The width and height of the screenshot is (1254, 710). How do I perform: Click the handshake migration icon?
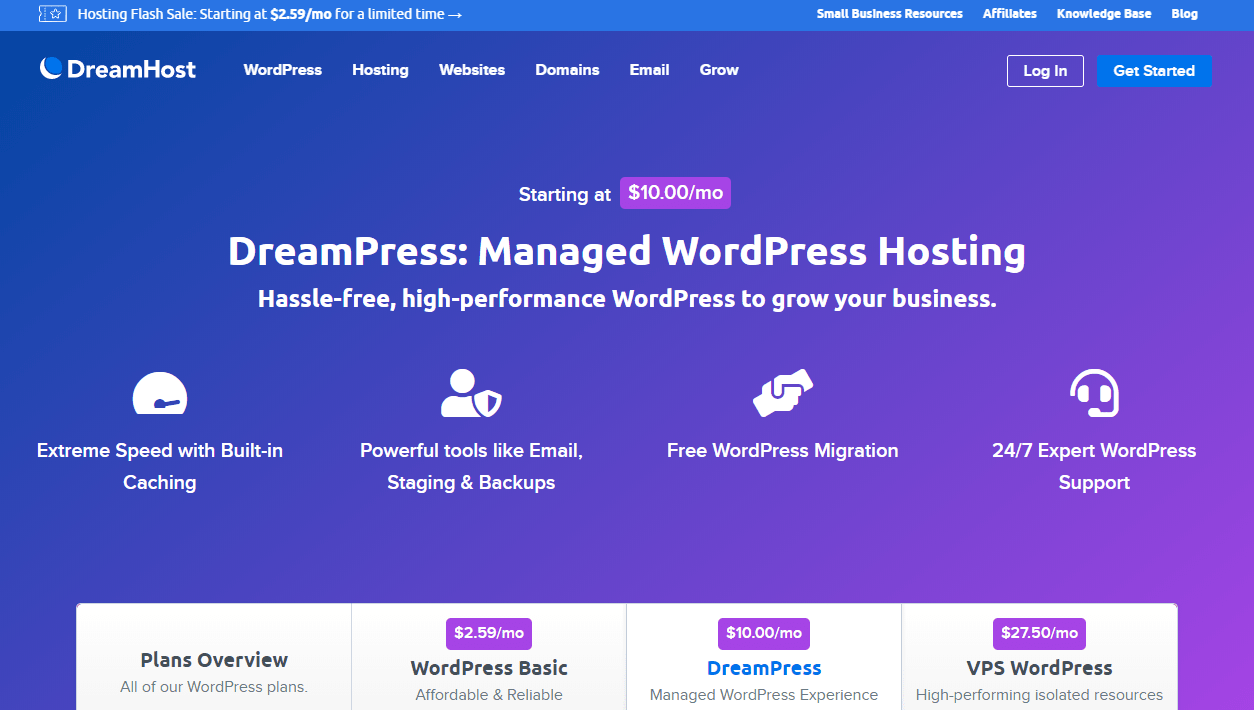click(x=783, y=393)
